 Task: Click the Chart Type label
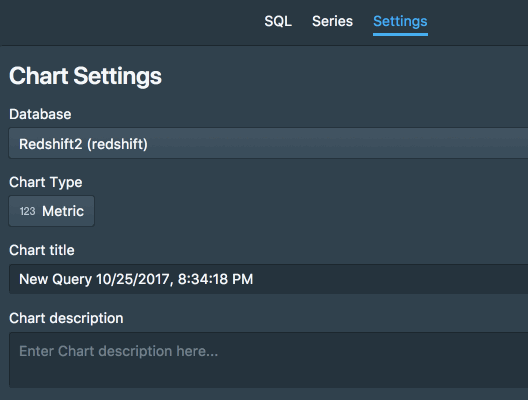coord(45,182)
